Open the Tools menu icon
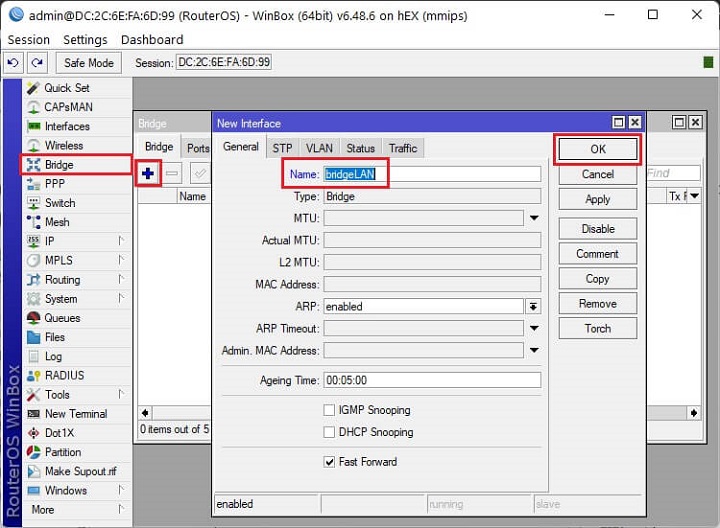Image resolution: width=720 pixels, height=528 pixels. [34, 394]
